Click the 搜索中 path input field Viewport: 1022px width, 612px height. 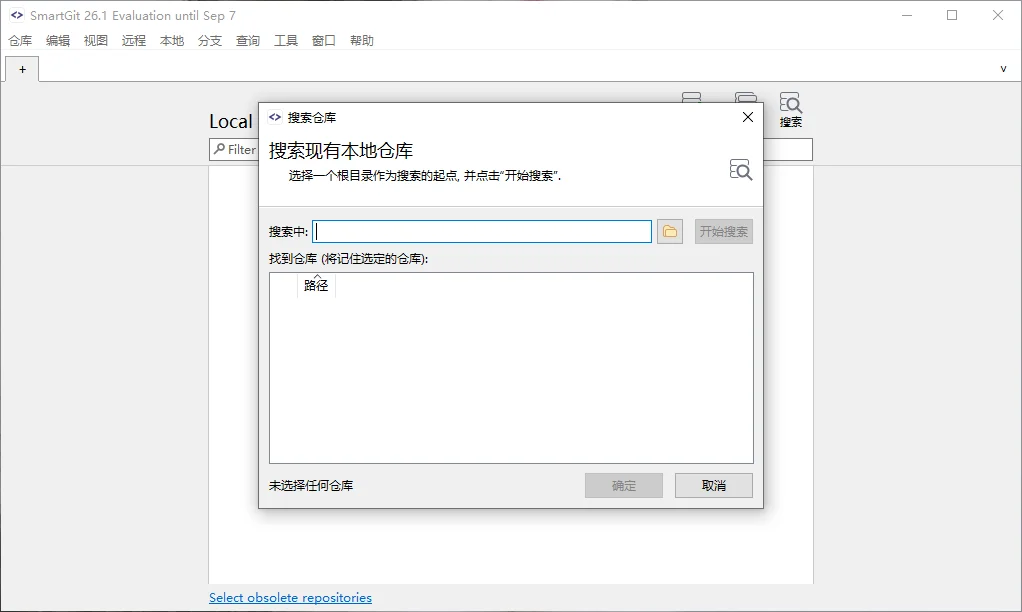coord(482,231)
